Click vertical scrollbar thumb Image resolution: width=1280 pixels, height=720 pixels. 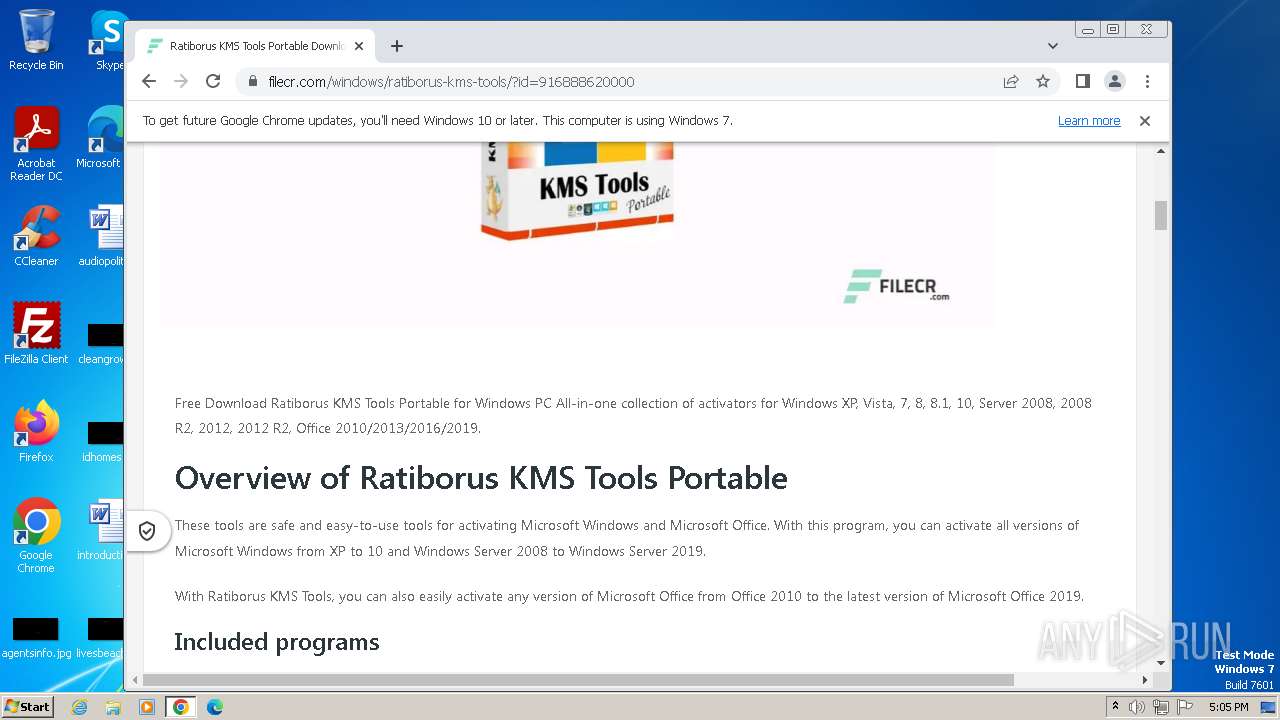1161,215
